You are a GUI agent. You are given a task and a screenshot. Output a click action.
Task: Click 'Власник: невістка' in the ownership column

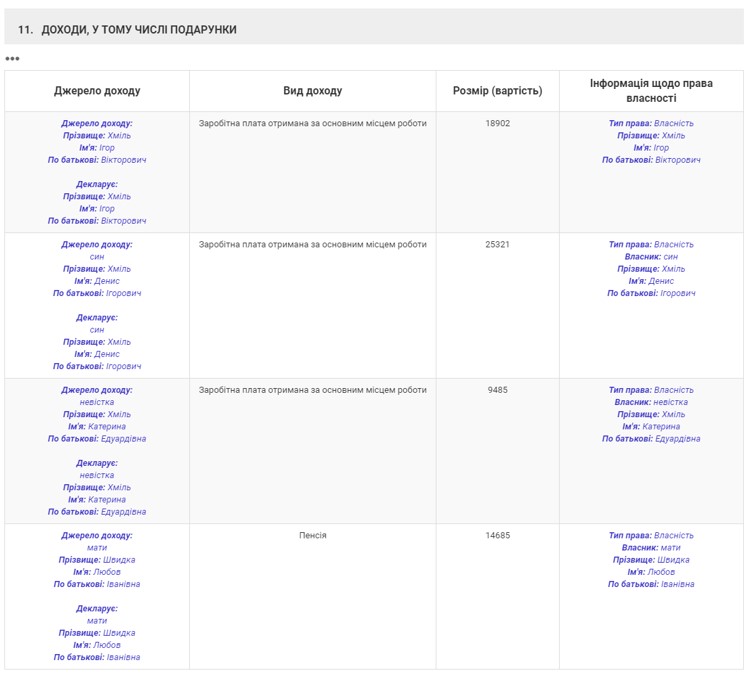point(651,403)
